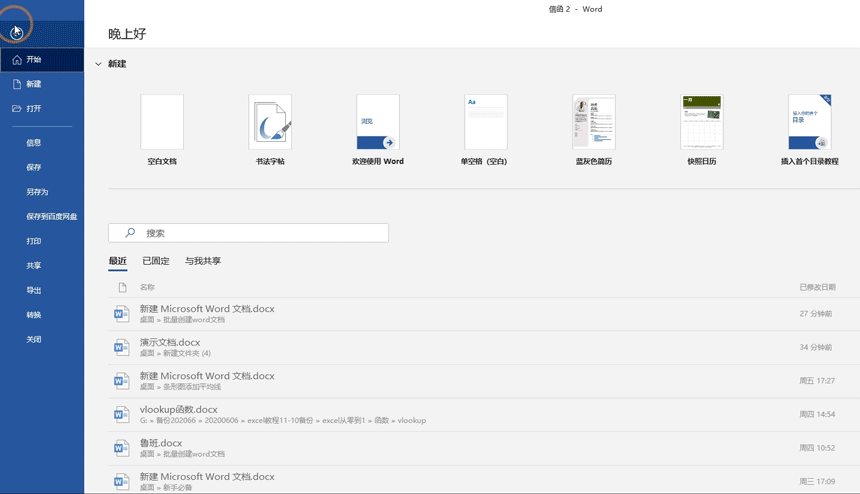Click the magnifier icon in search box
Screen dimensions: 860x494
130,233
